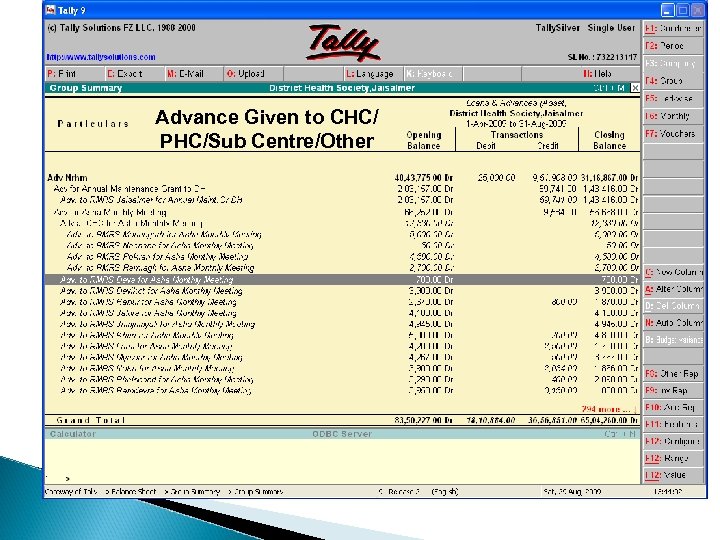Activate the Calculator panel bar

tap(342, 434)
